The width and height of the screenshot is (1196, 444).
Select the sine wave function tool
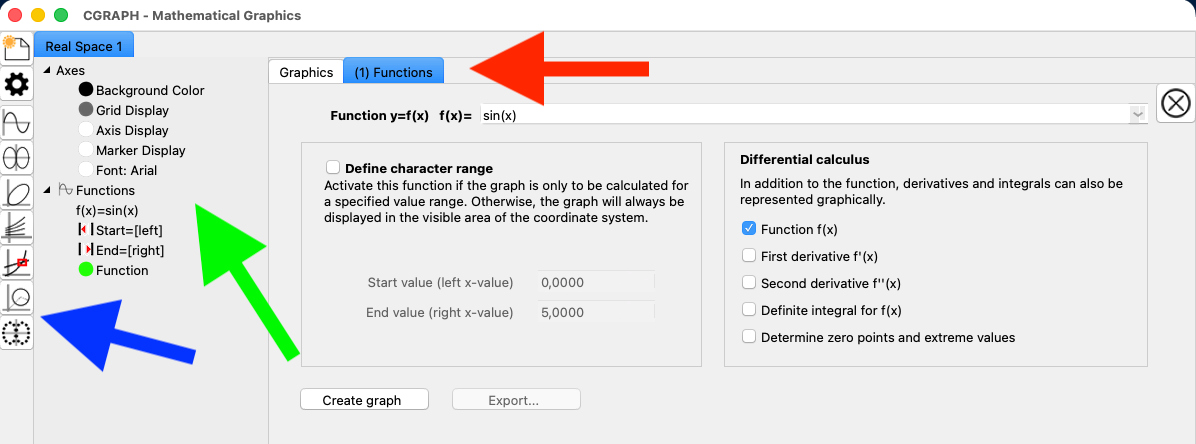point(17,122)
